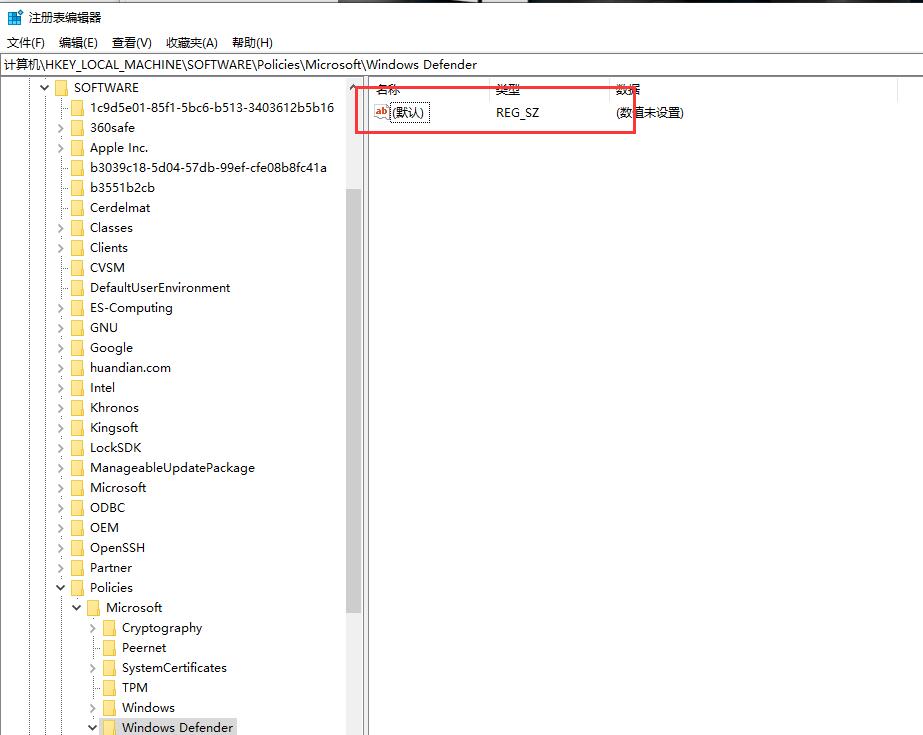The width and height of the screenshot is (923, 735).
Task: Click the tree pane vertical scrollbar thumb
Action: click(354, 400)
